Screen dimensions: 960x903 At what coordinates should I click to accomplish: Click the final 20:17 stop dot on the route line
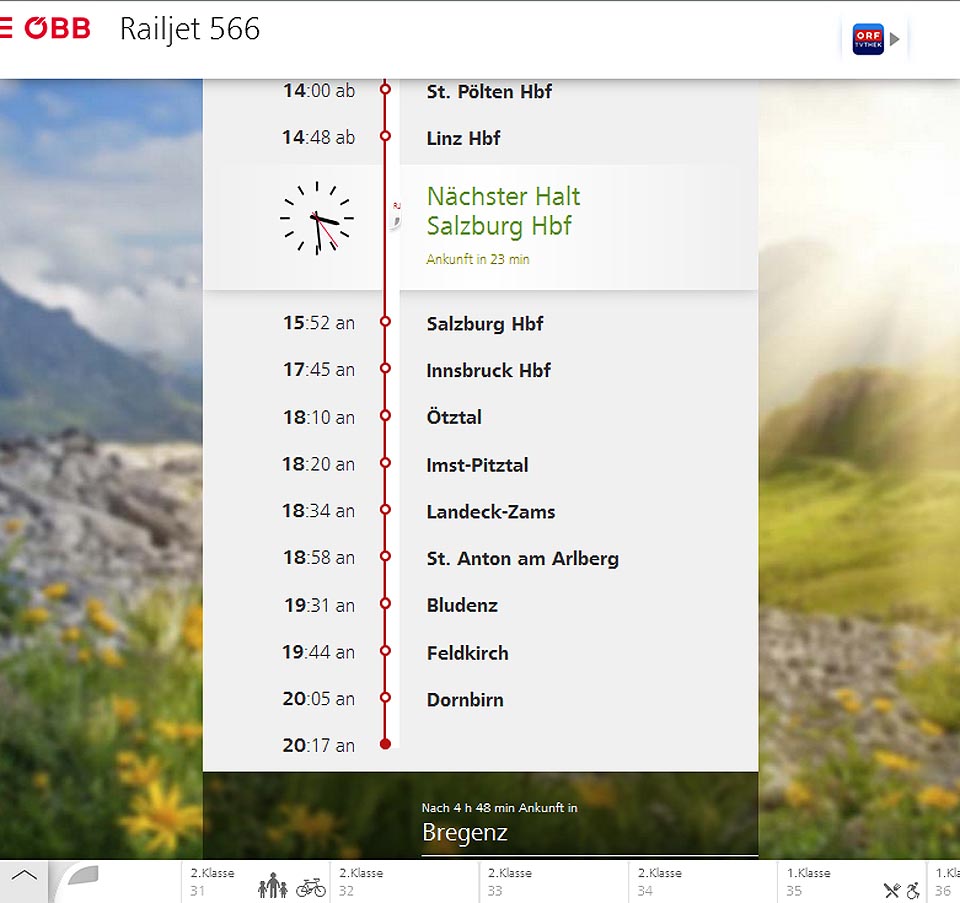tap(385, 744)
